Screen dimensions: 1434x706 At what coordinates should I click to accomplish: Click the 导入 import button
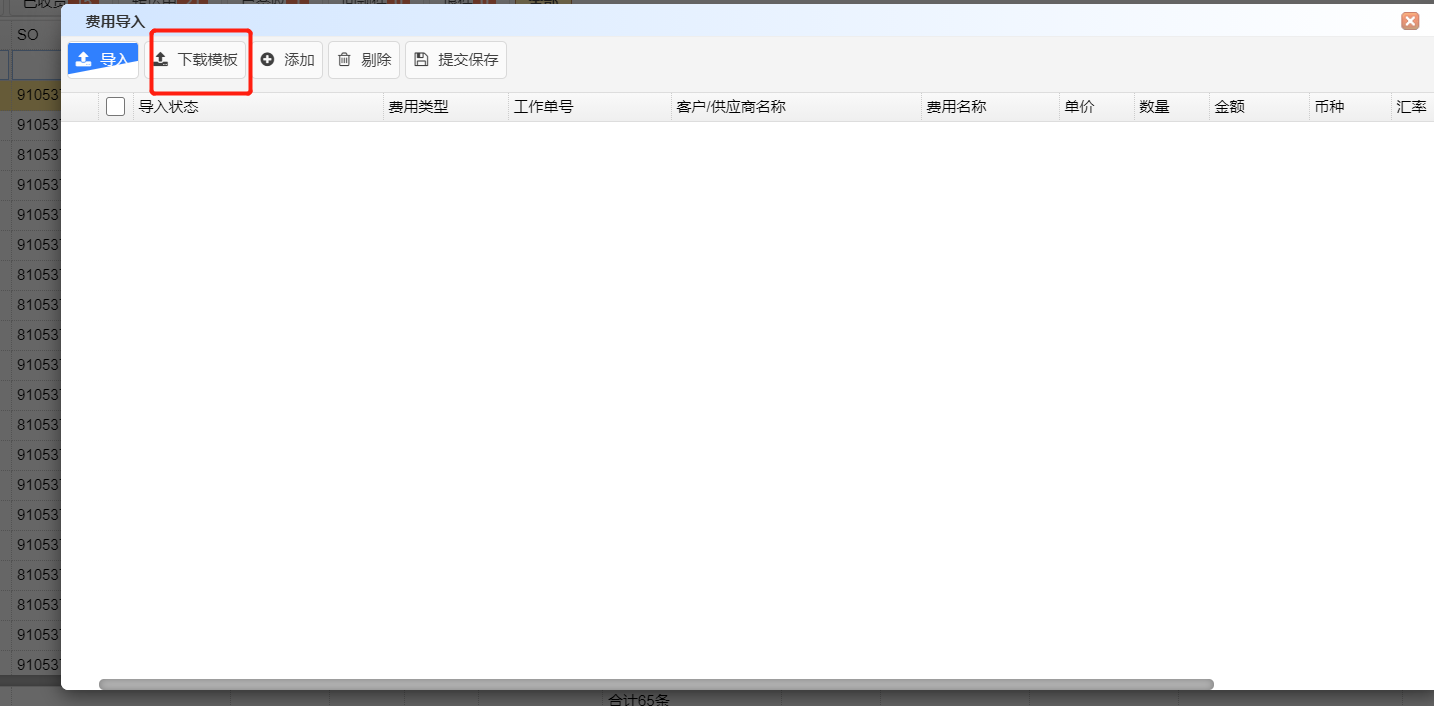click(103, 60)
